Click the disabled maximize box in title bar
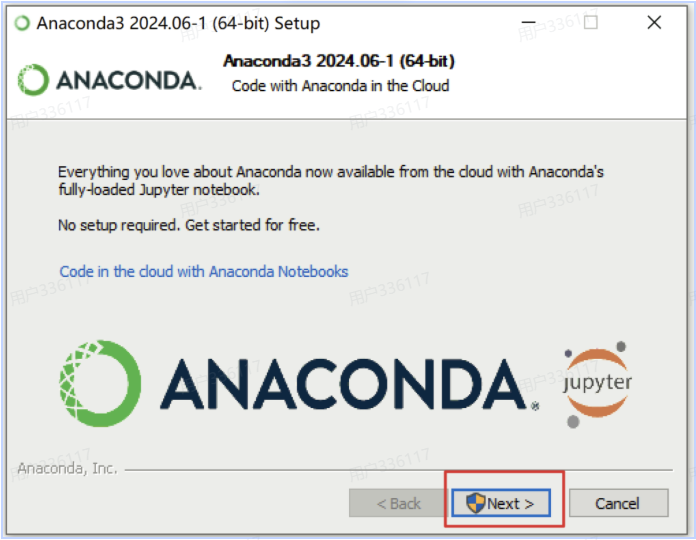This screenshot has width=696, height=540. [x=590, y=22]
